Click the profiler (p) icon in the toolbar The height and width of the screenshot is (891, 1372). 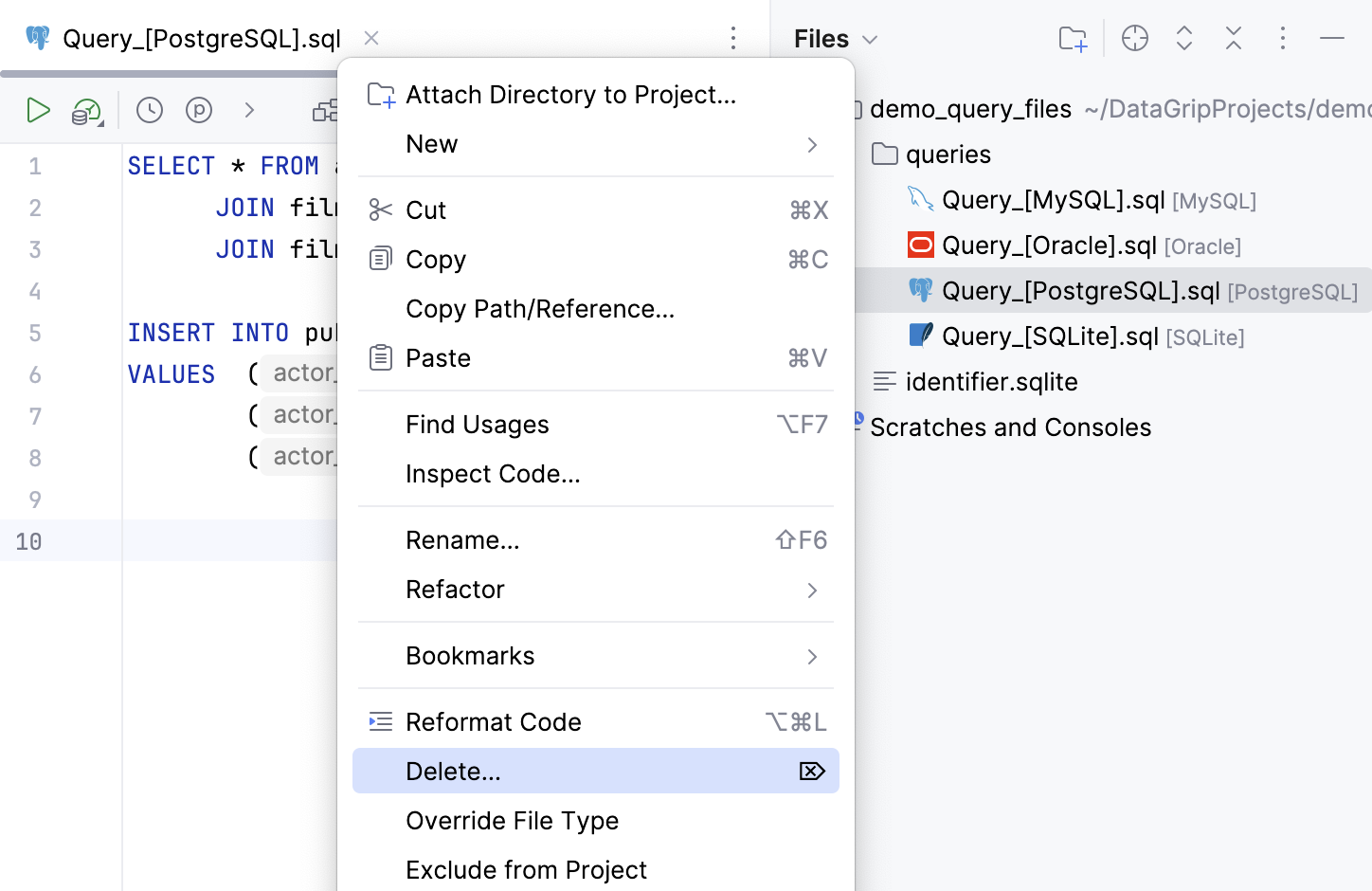[199, 110]
